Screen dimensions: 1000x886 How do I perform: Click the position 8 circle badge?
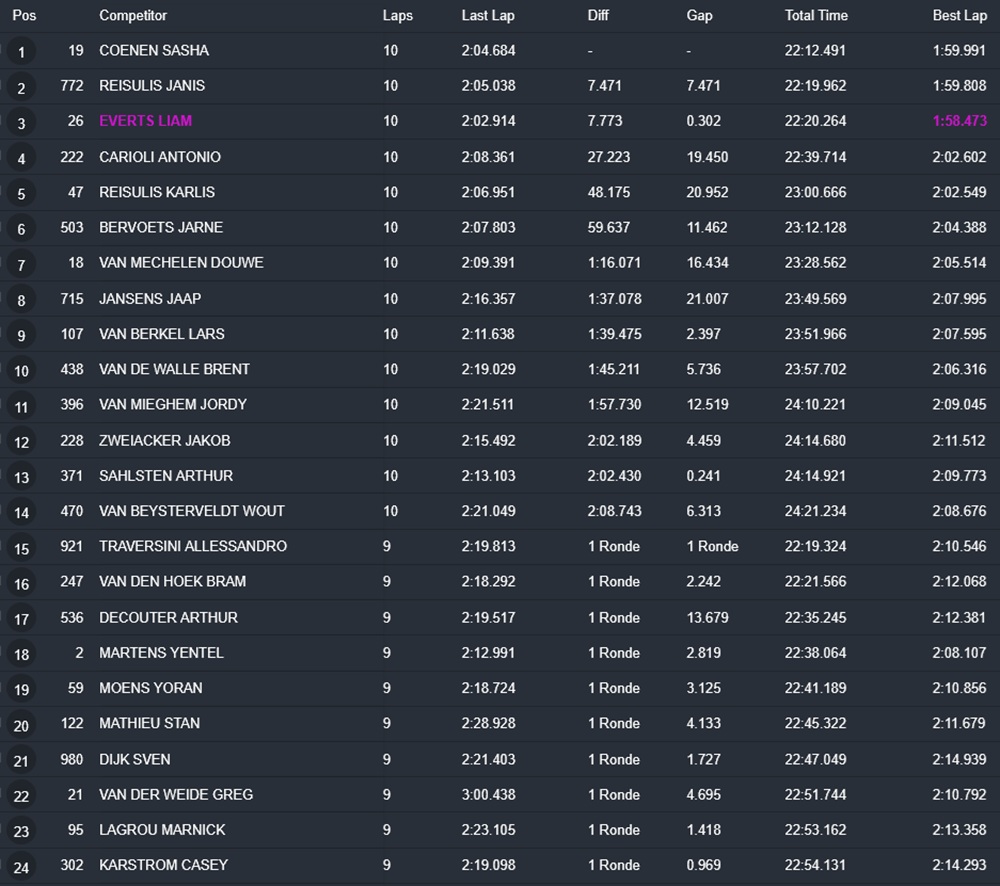(x=21, y=300)
